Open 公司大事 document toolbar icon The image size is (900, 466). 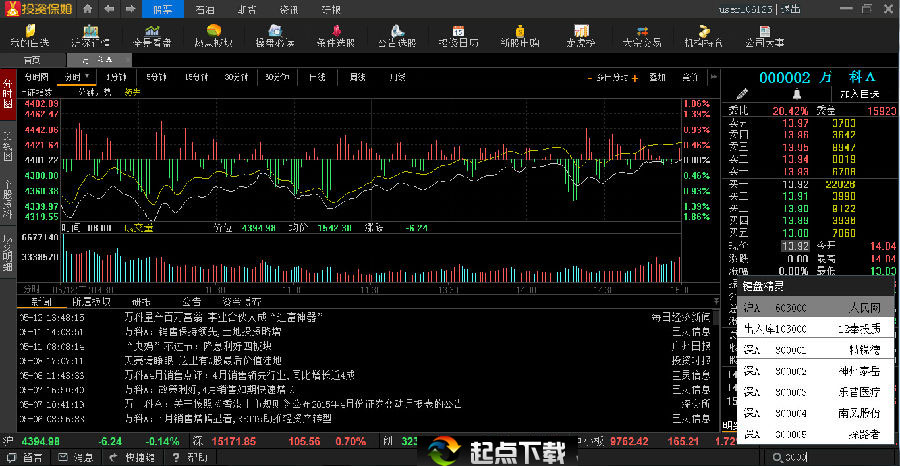(765, 36)
